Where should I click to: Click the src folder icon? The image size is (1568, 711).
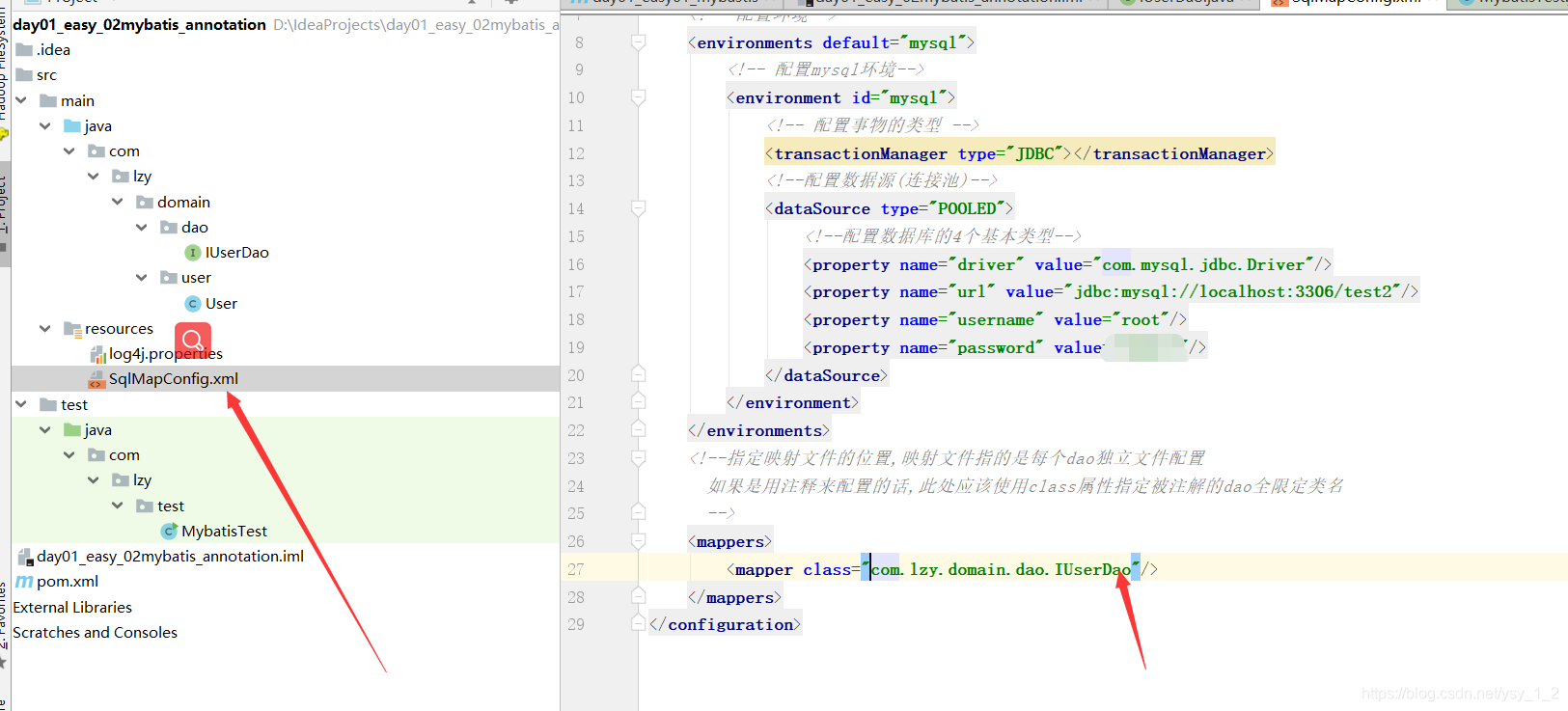coord(24,74)
